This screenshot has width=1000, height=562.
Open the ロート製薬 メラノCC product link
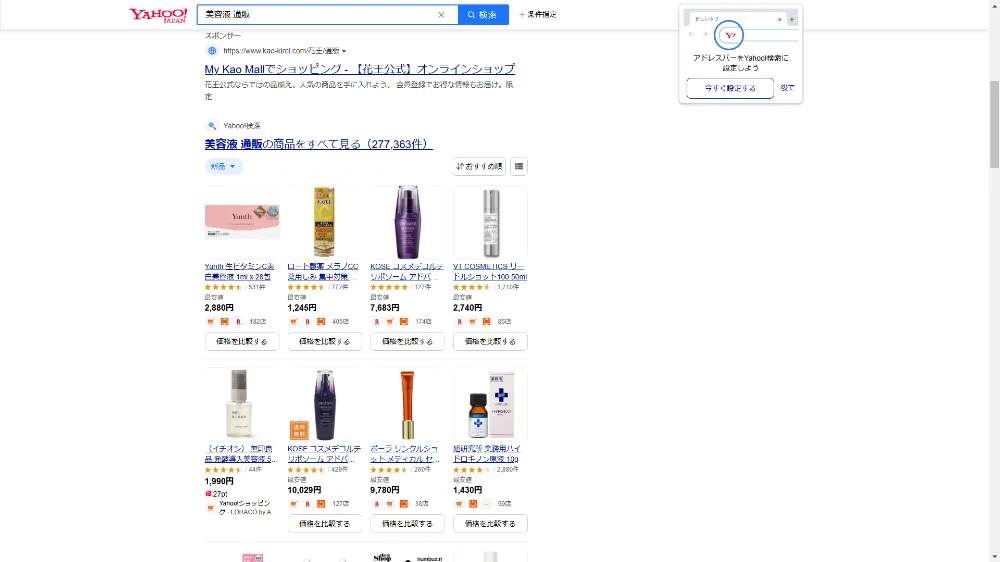tap(323, 271)
